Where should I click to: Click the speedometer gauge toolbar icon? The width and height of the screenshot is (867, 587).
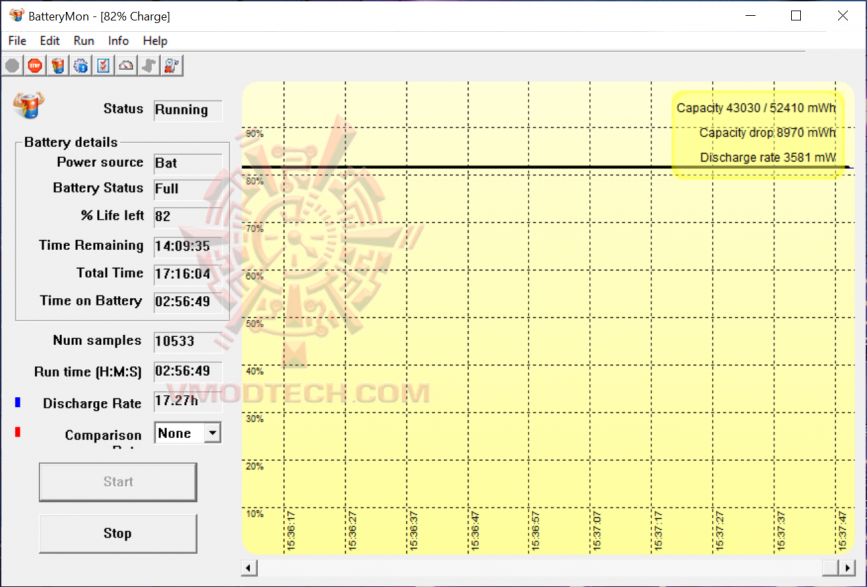(x=126, y=66)
